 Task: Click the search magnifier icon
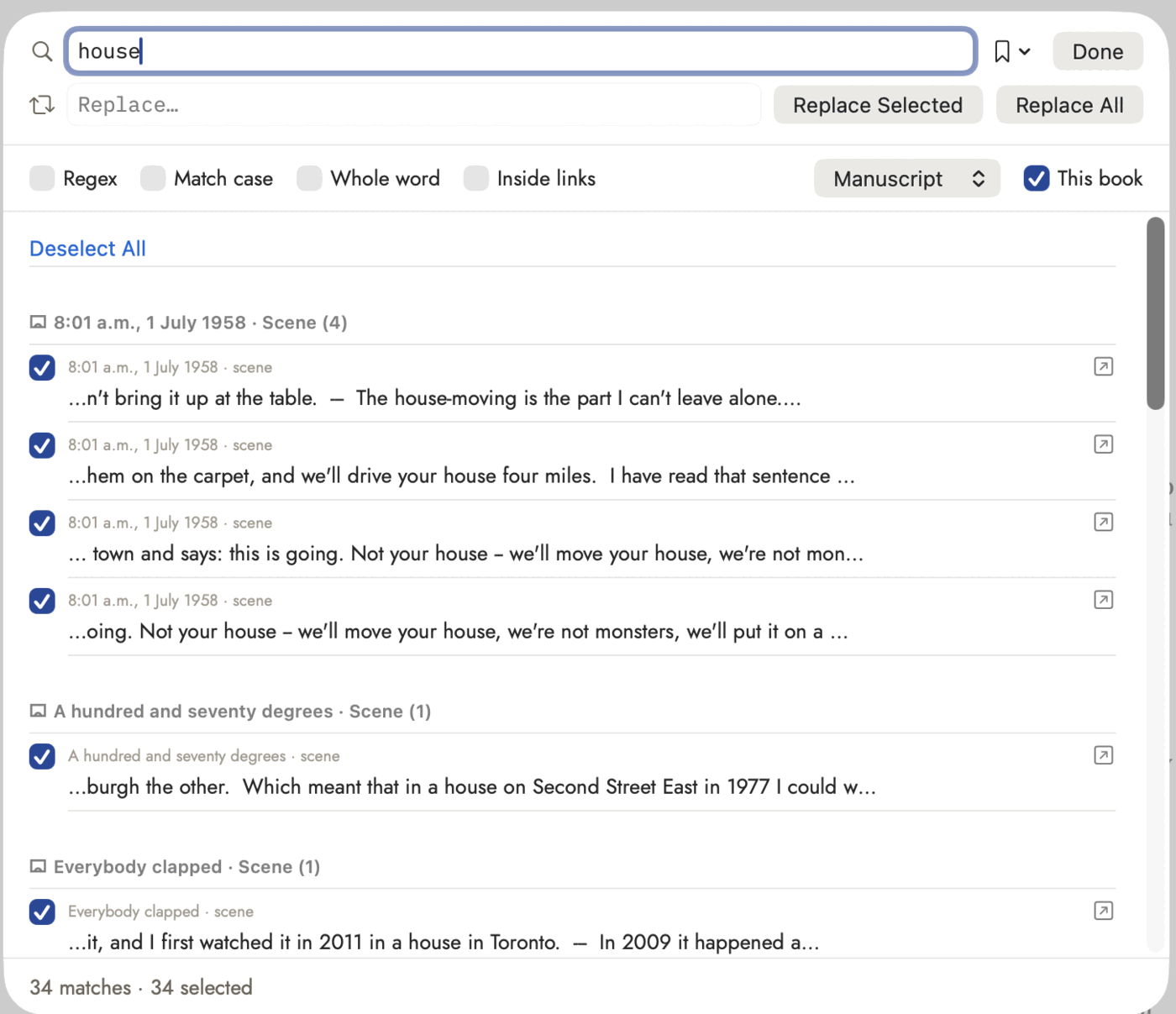point(42,51)
